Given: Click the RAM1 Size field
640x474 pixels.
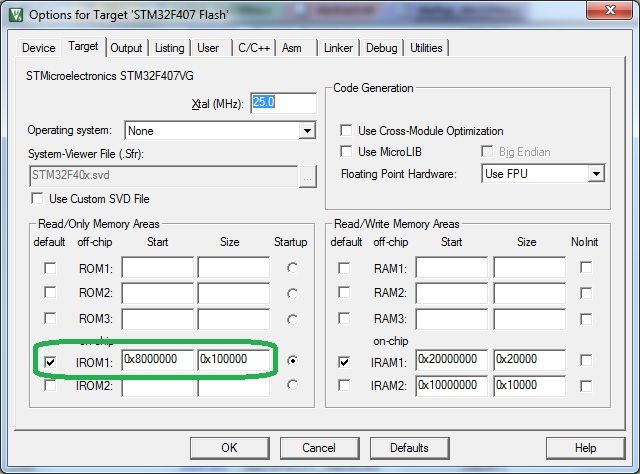Looking at the screenshot, I should tap(529, 268).
